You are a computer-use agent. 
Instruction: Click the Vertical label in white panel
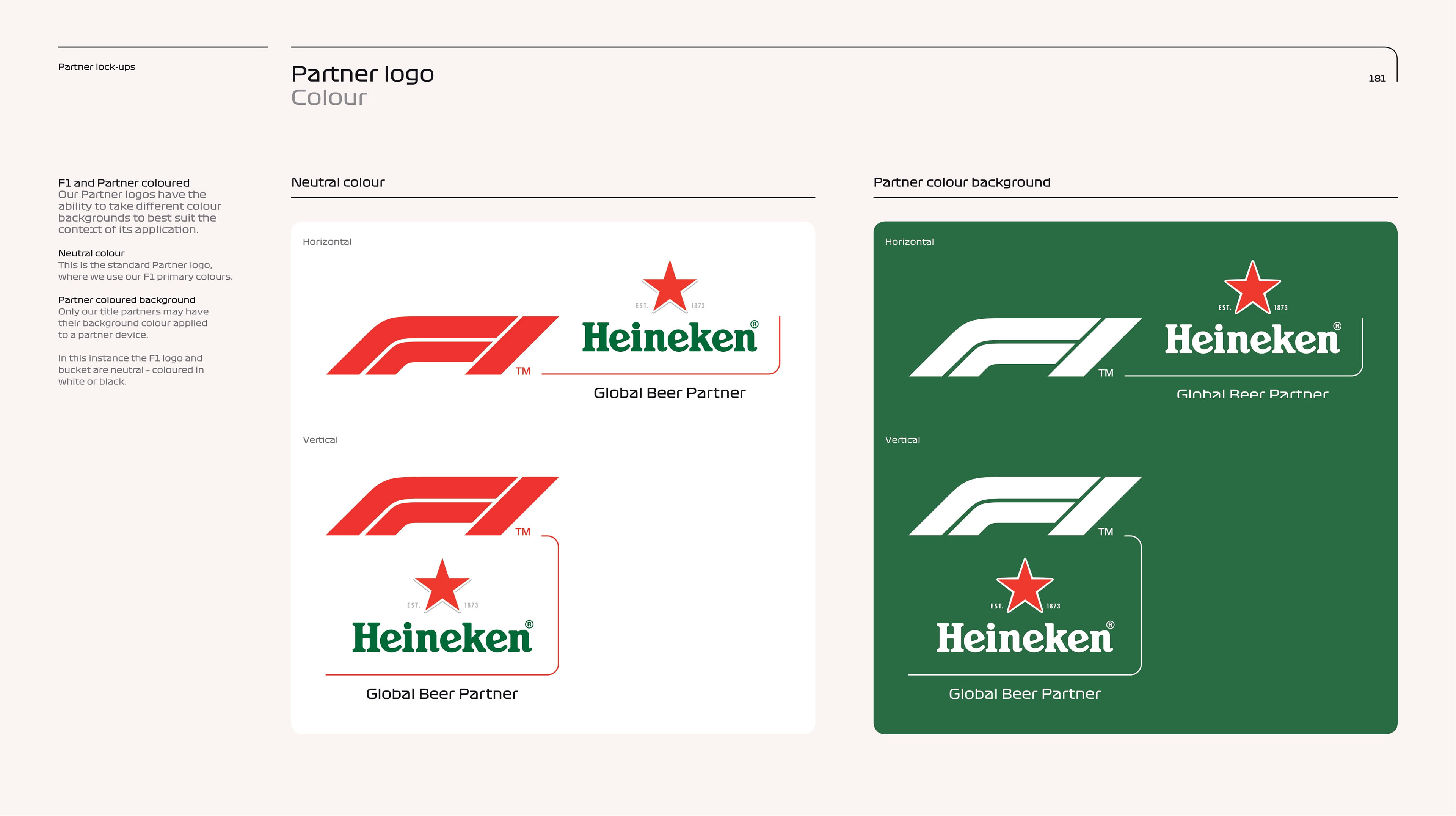320,440
